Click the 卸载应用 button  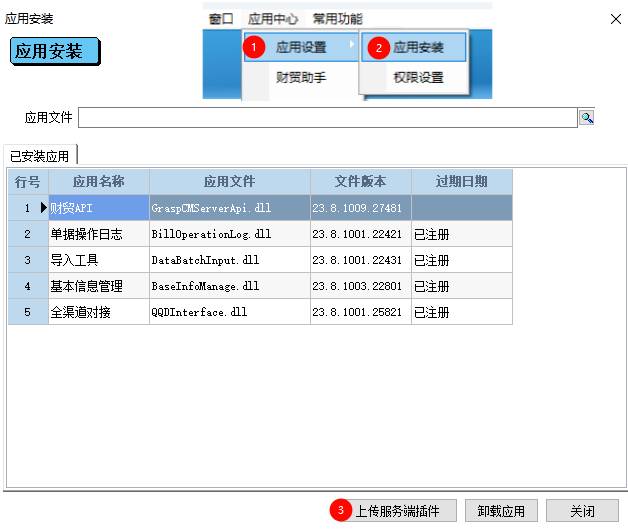tap(501, 511)
